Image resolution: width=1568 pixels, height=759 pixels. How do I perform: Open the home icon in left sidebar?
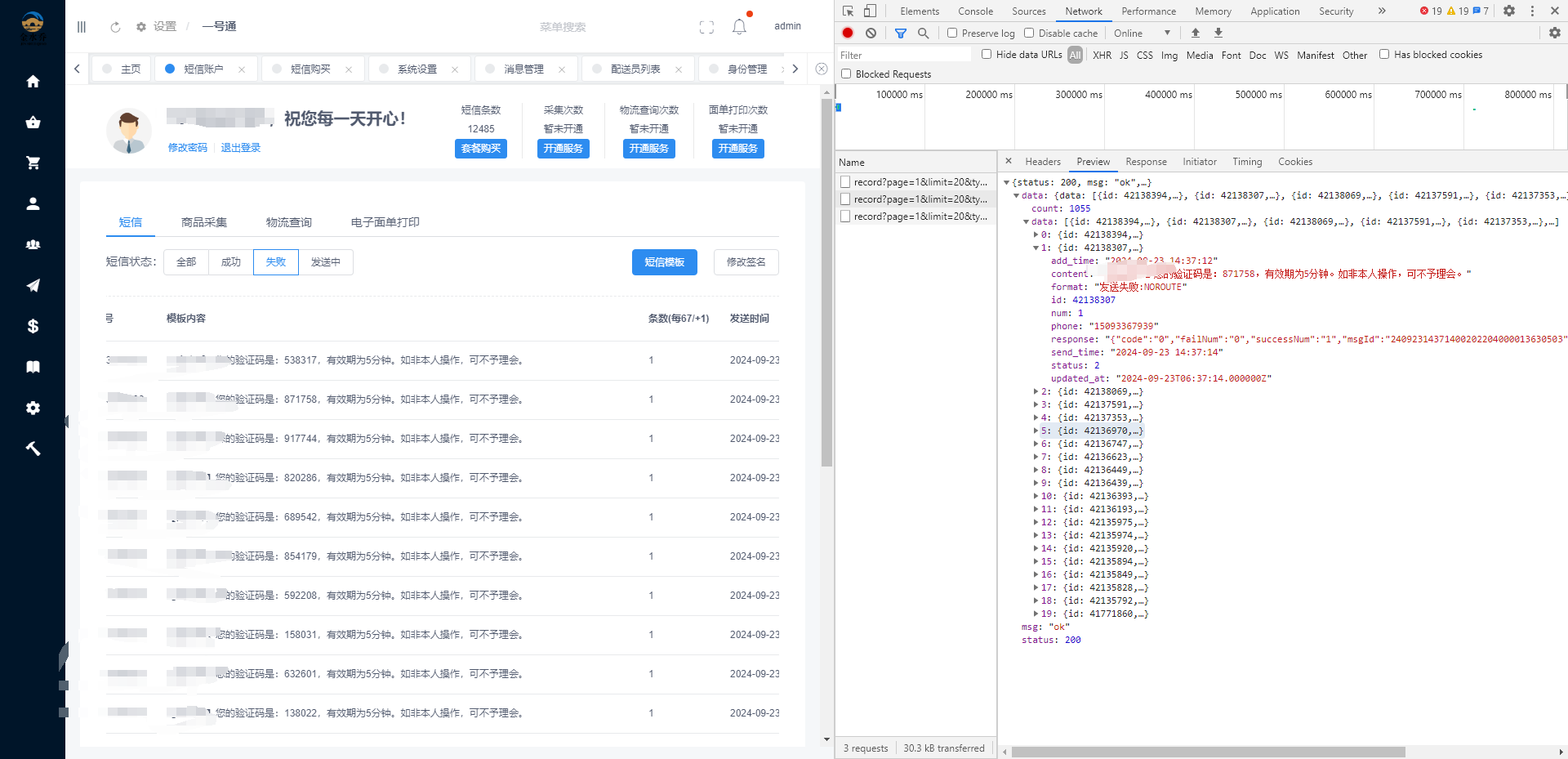pos(33,82)
